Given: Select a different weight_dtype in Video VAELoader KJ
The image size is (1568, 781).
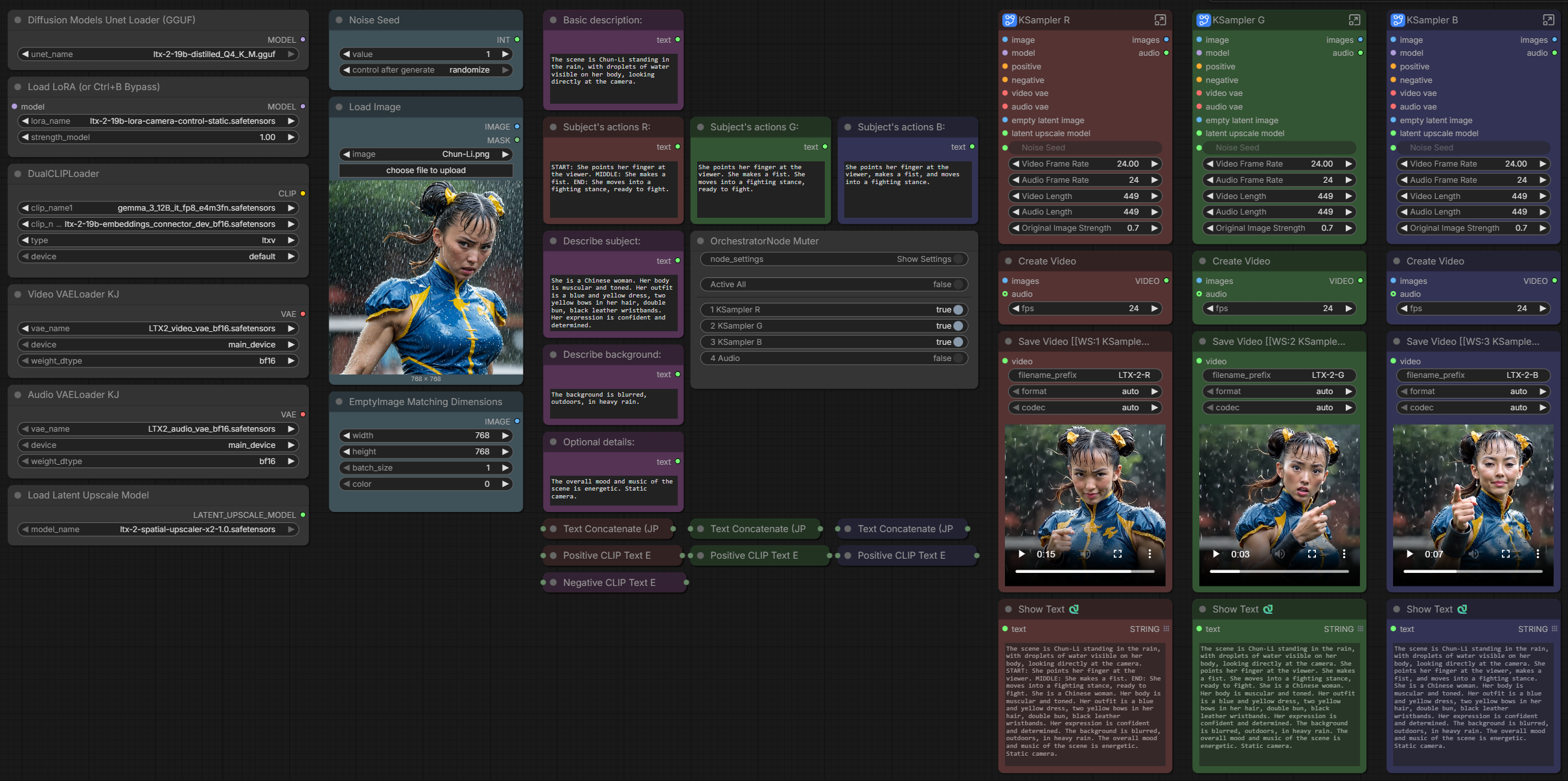Looking at the screenshot, I should [x=158, y=361].
